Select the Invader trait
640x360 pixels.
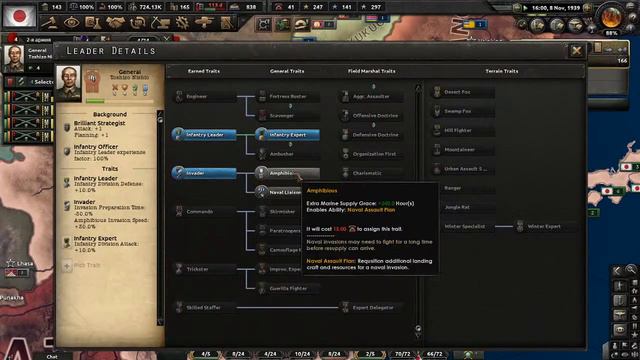point(204,173)
